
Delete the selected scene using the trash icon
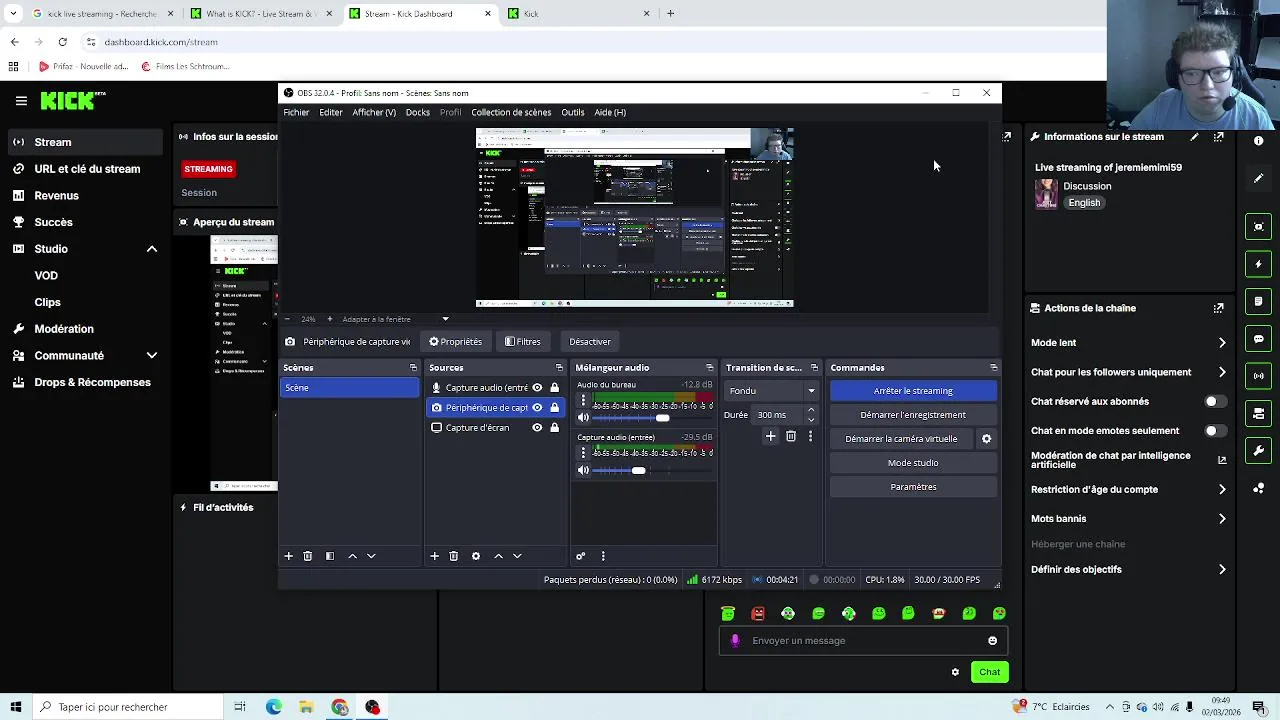point(308,556)
